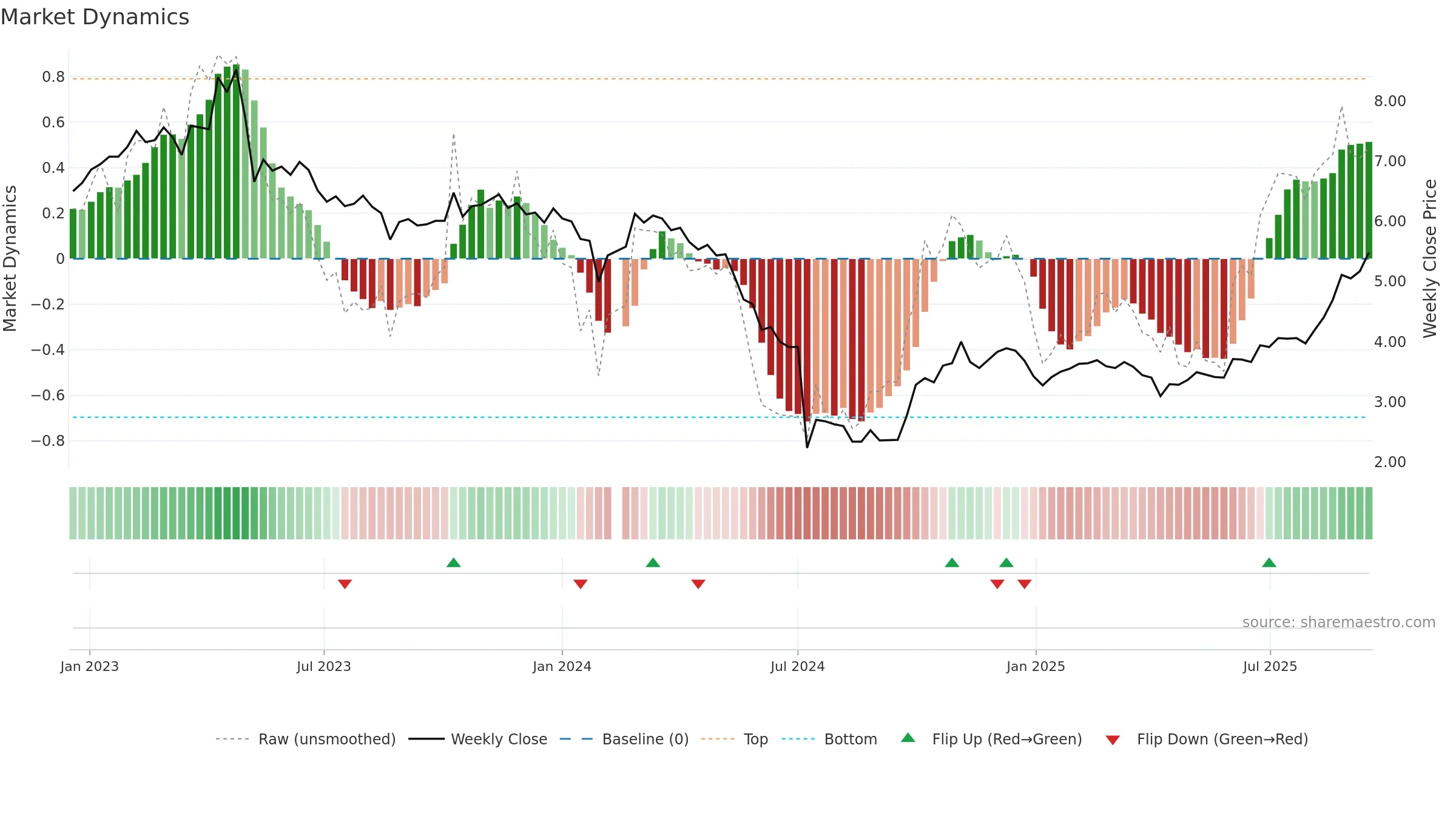Click the 'Jan 2023' date axis label
Image resolution: width=1456 pixels, height=819 pixels.
click(x=90, y=666)
